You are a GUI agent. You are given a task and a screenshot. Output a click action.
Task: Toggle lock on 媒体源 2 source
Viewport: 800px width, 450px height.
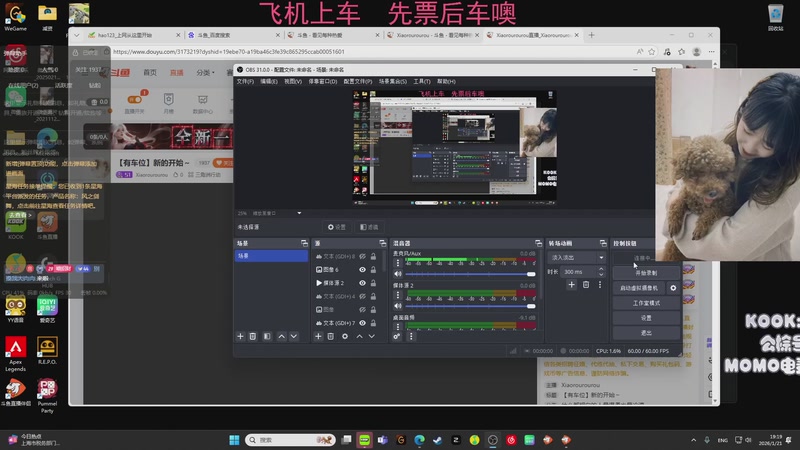[x=373, y=283]
